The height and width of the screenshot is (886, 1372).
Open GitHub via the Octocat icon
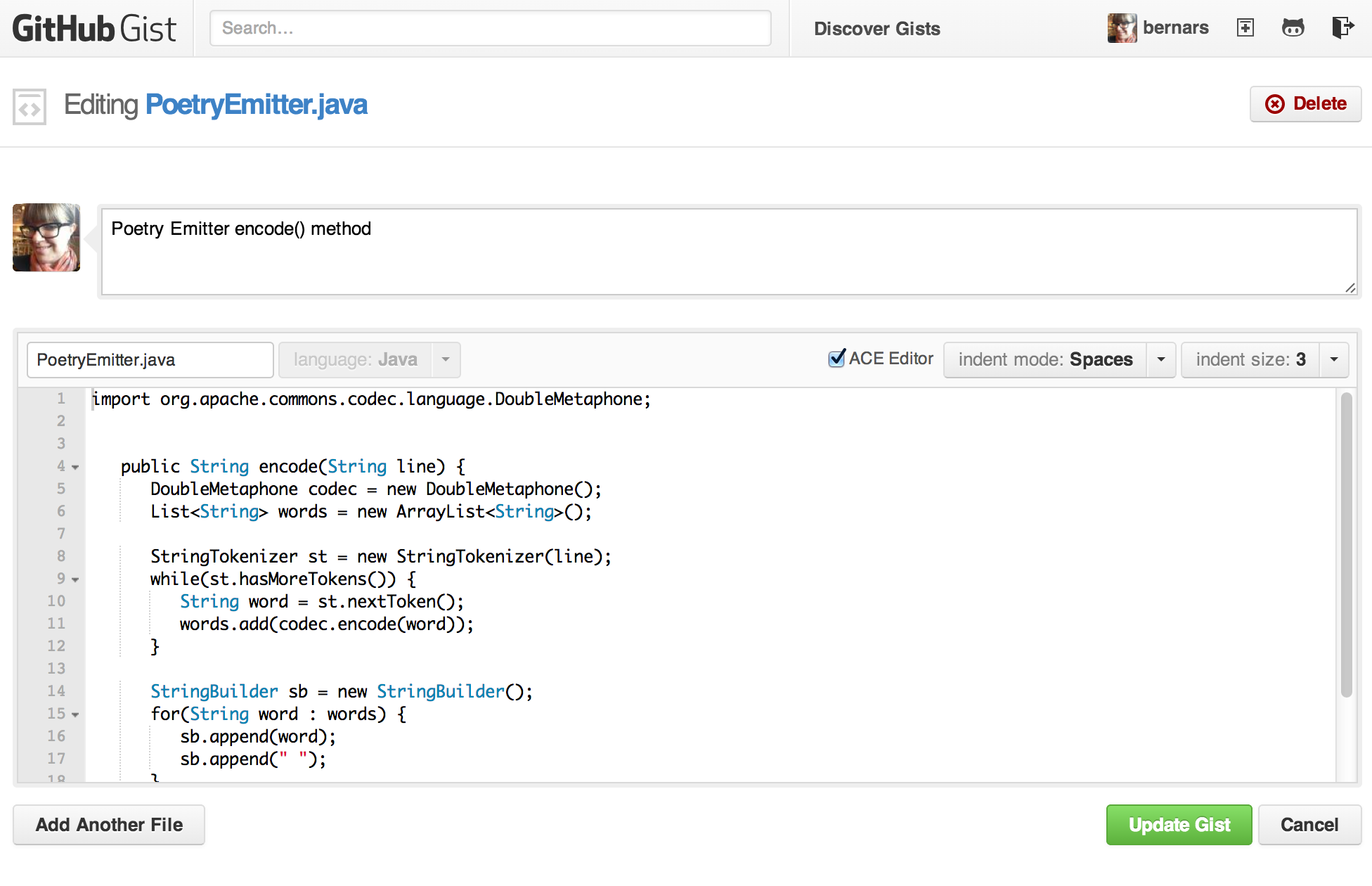1293,28
